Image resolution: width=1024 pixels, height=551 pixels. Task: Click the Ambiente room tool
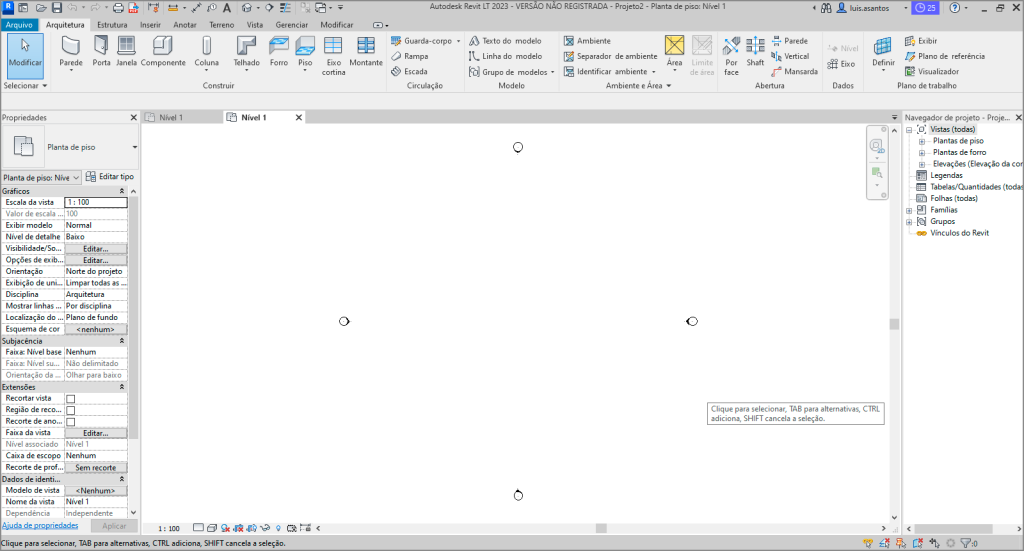click(x=587, y=40)
